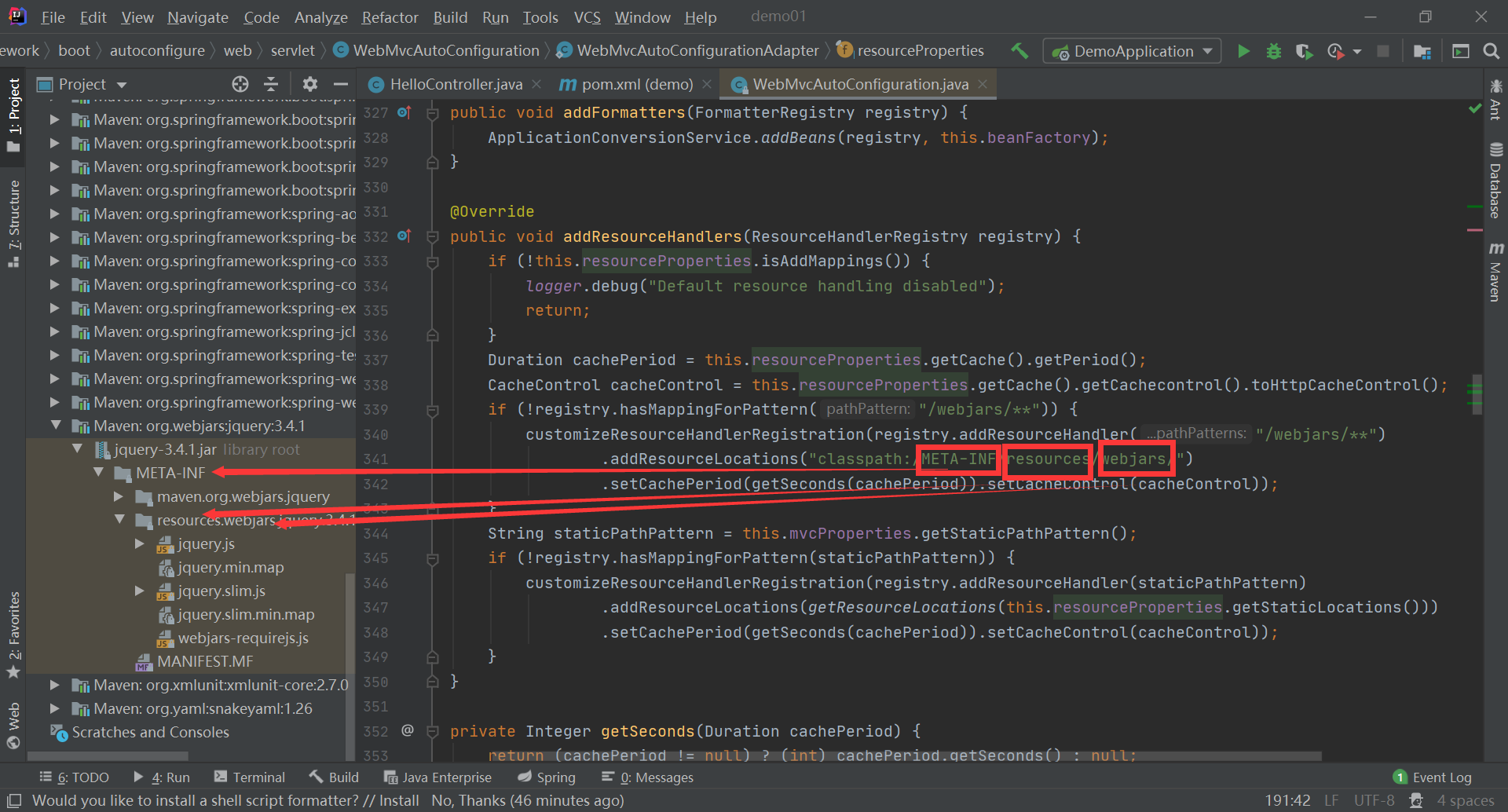1508x812 pixels.
Task: Open the Ant tool window
Action: [x=1495, y=99]
